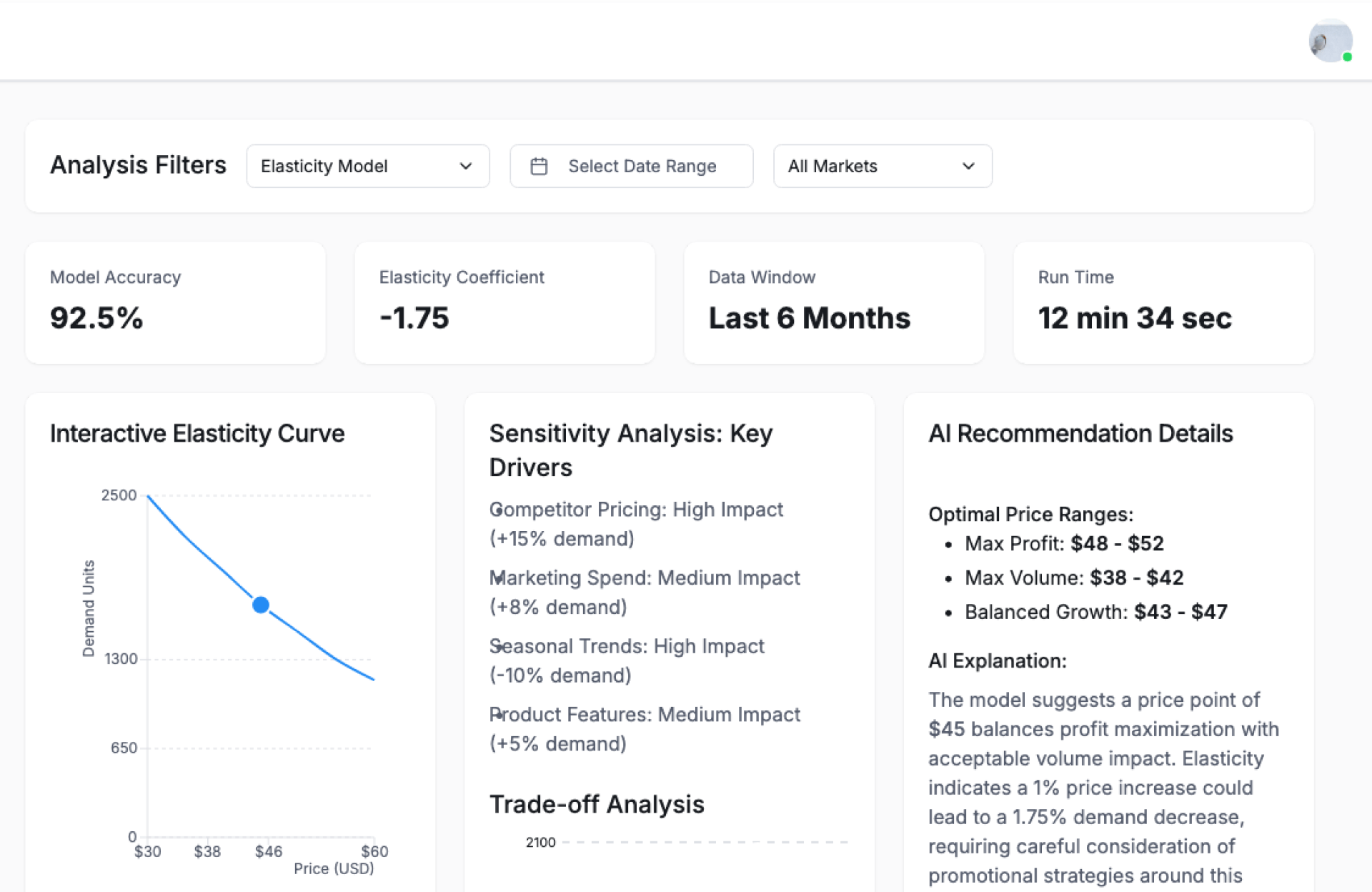
Task: Select Marketing Spend key driver item
Action: [x=645, y=592]
